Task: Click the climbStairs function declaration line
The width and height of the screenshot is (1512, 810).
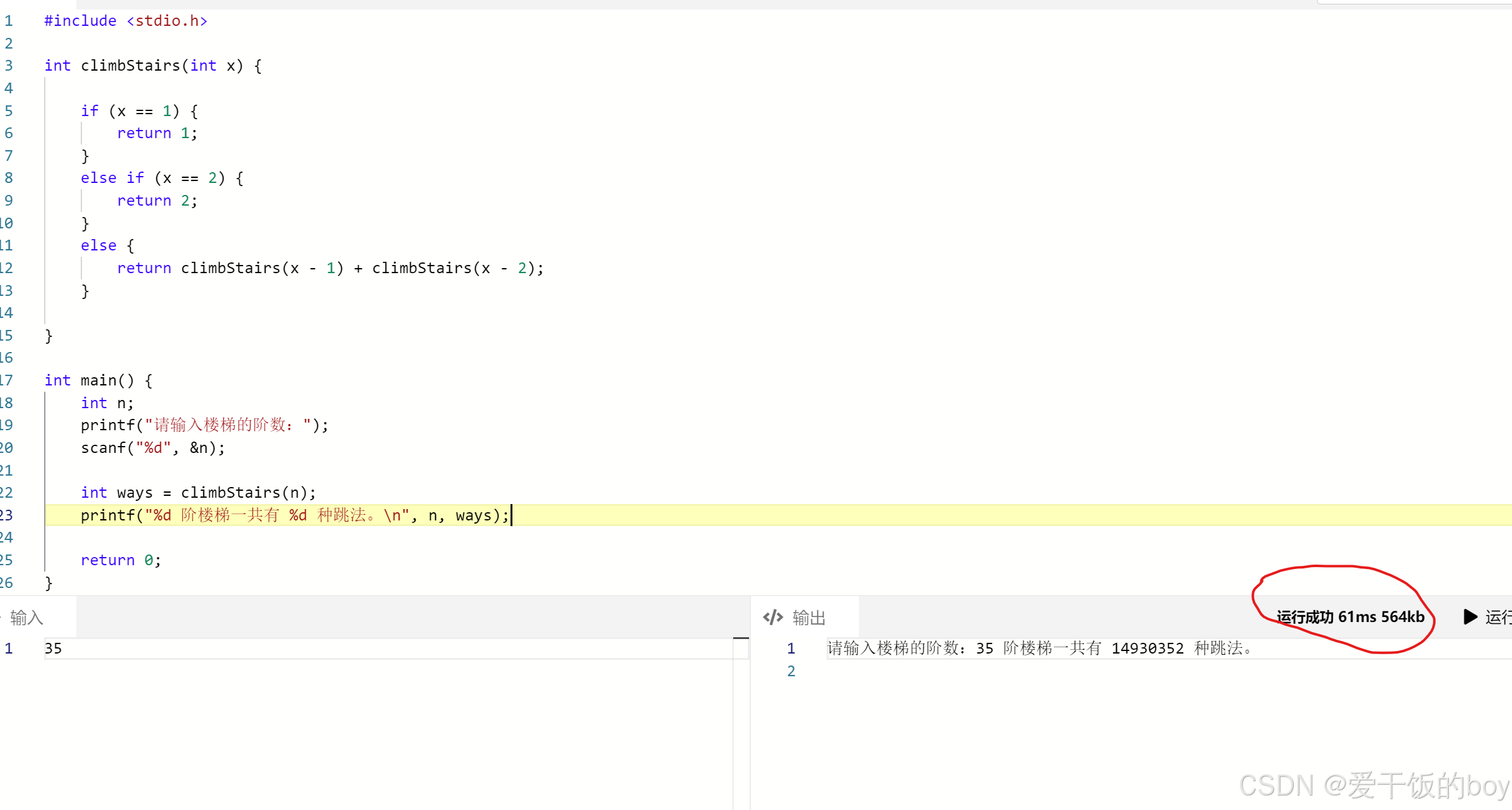Action: pyautogui.click(x=153, y=66)
